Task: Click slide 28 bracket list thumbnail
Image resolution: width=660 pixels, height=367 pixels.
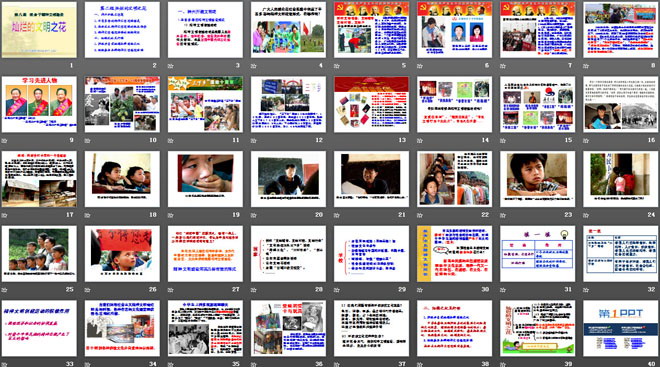Action: click(288, 253)
